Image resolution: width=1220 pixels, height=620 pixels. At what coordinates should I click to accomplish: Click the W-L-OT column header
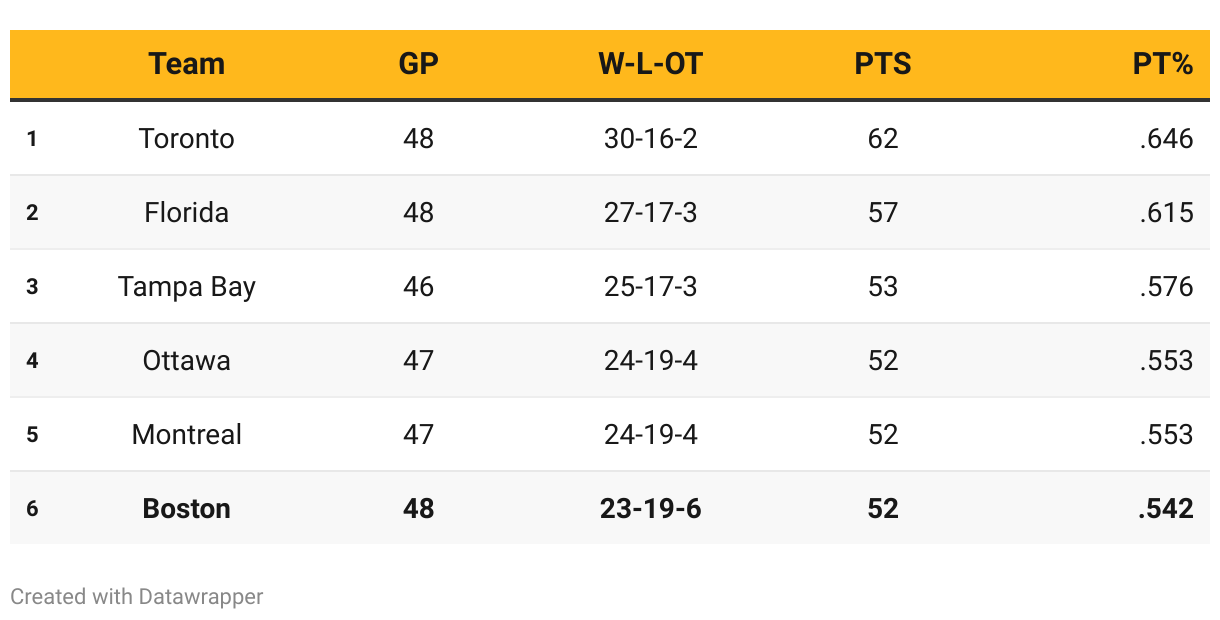650,64
